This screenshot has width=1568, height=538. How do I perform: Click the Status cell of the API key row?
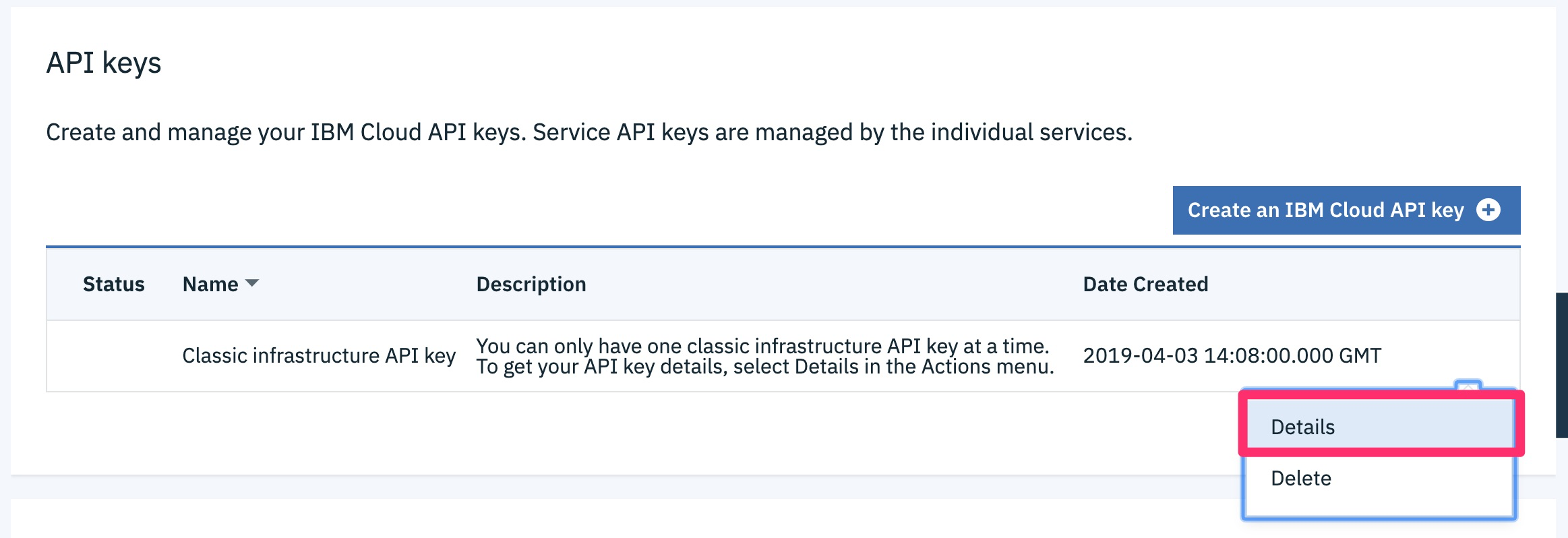click(113, 355)
